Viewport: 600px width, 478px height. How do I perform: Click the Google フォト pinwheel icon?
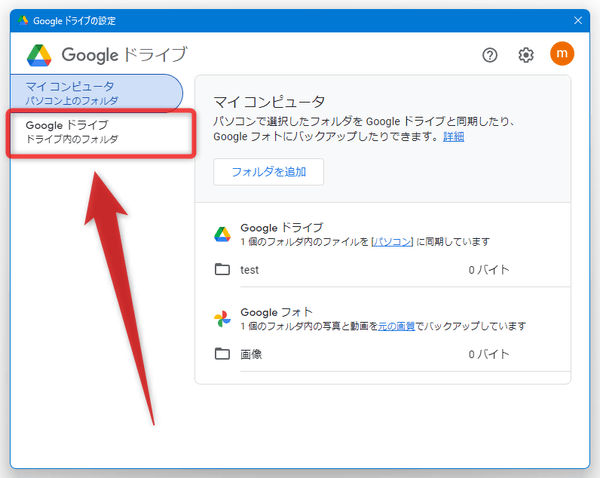pos(222,319)
